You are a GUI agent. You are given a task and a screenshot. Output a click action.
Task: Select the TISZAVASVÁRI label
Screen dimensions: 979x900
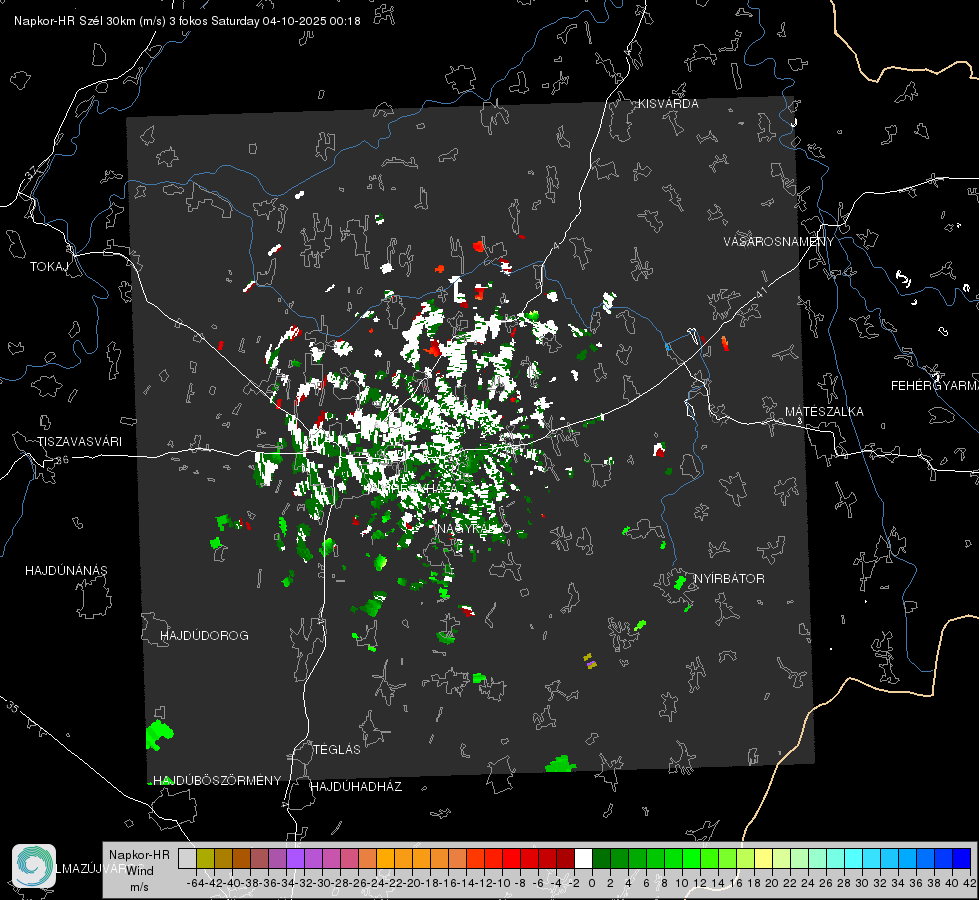click(79, 442)
